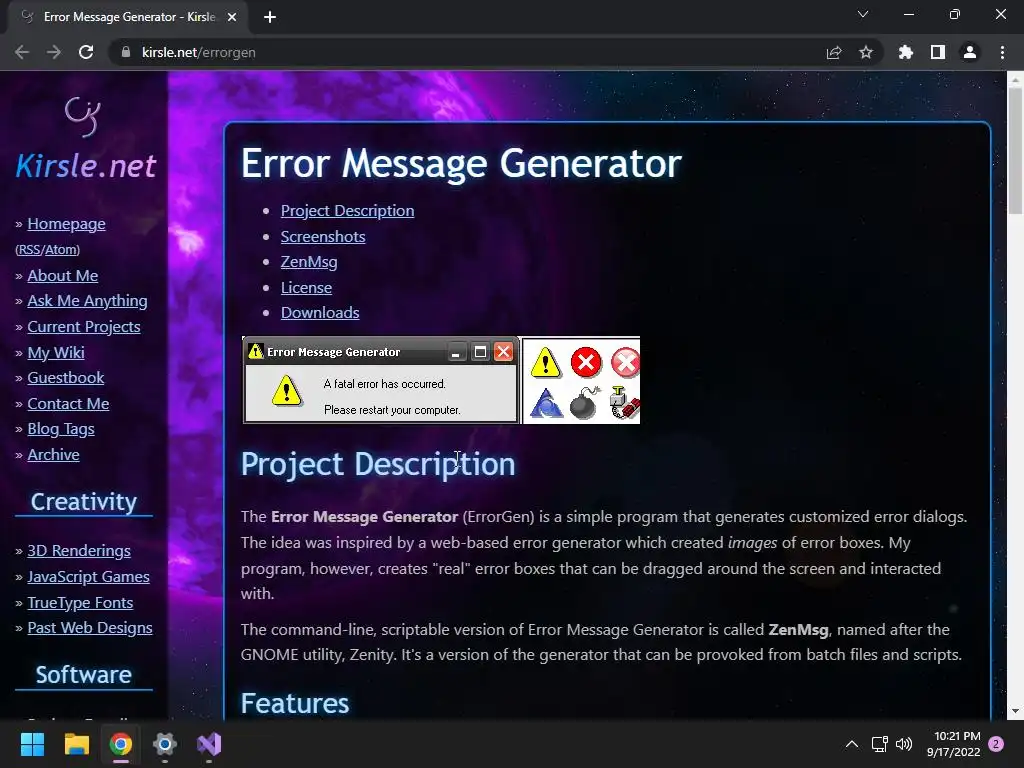Toggle the browser side panel
Viewport: 1024px width, 768px height.
937,52
